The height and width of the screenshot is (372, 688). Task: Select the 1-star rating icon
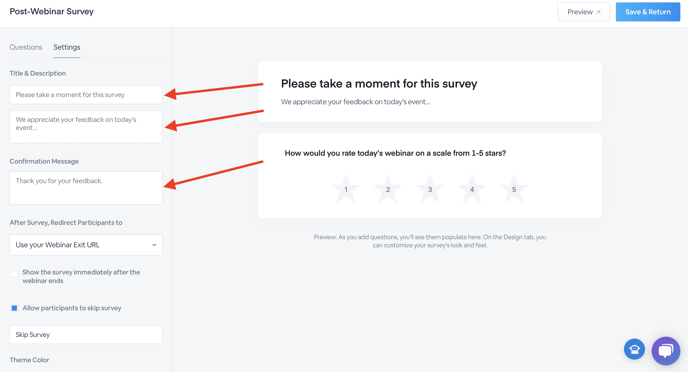tap(346, 189)
